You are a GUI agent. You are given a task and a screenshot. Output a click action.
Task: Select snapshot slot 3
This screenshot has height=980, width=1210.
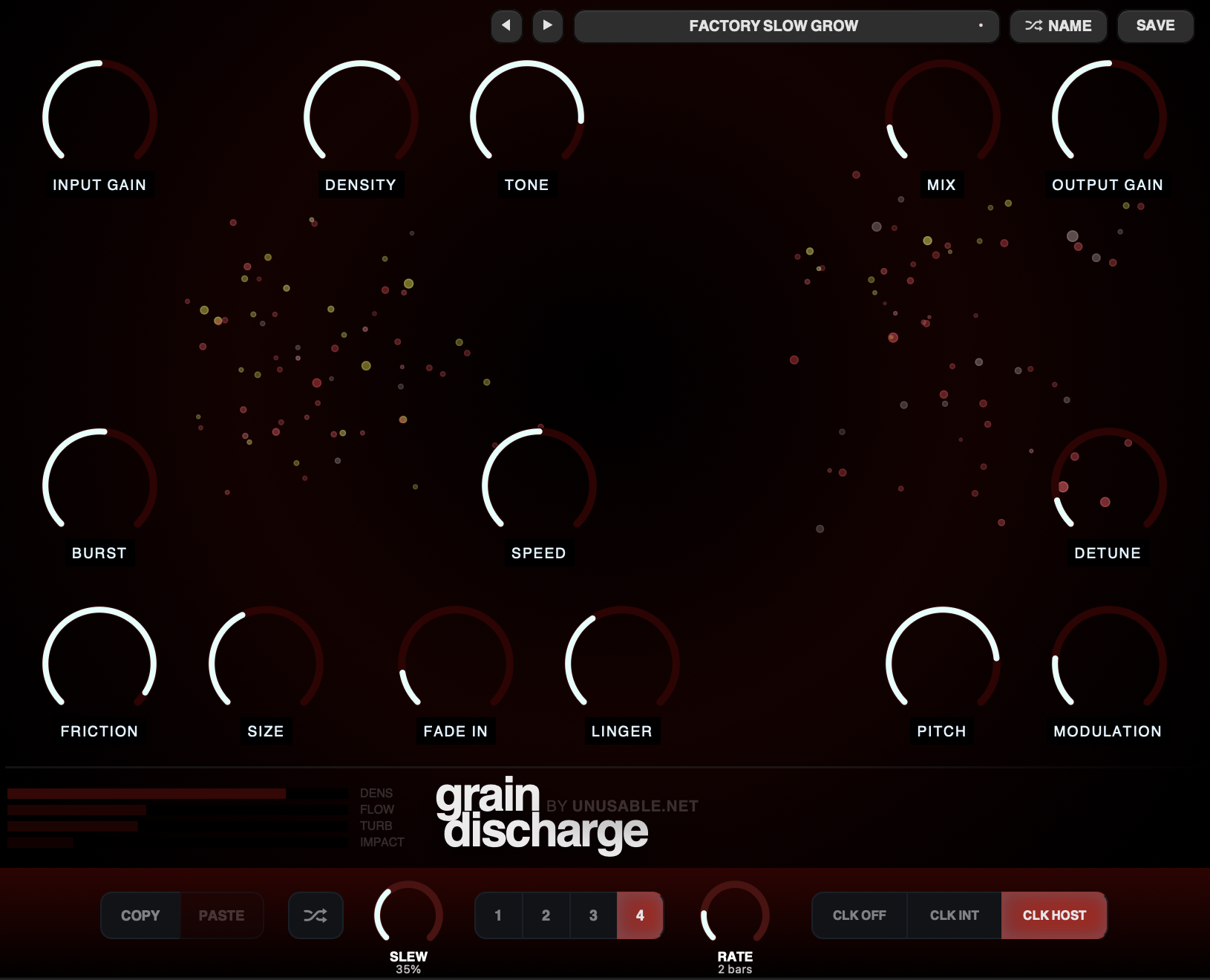(593, 915)
